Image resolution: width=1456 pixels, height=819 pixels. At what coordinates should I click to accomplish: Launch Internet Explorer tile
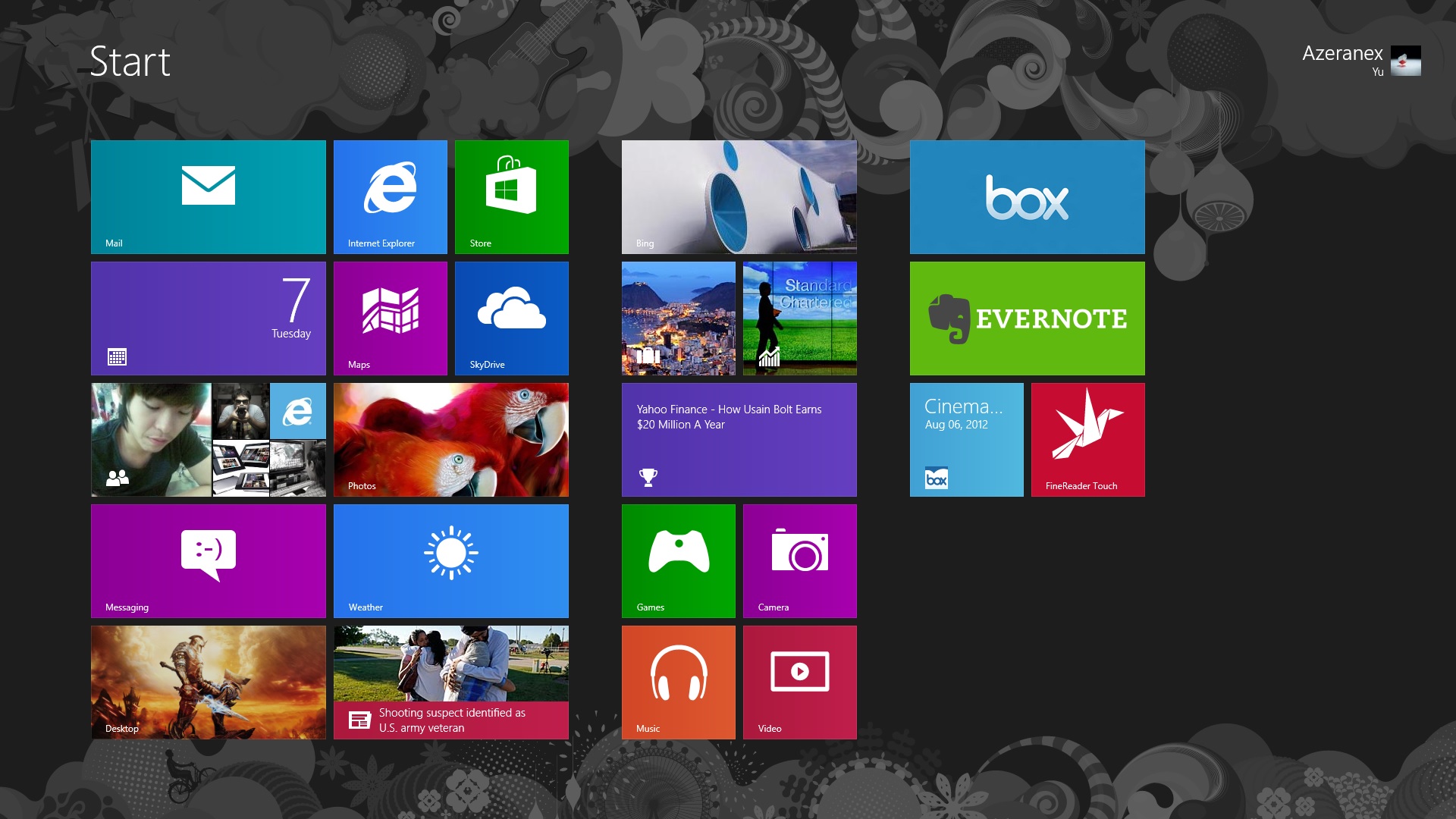(x=390, y=196)
